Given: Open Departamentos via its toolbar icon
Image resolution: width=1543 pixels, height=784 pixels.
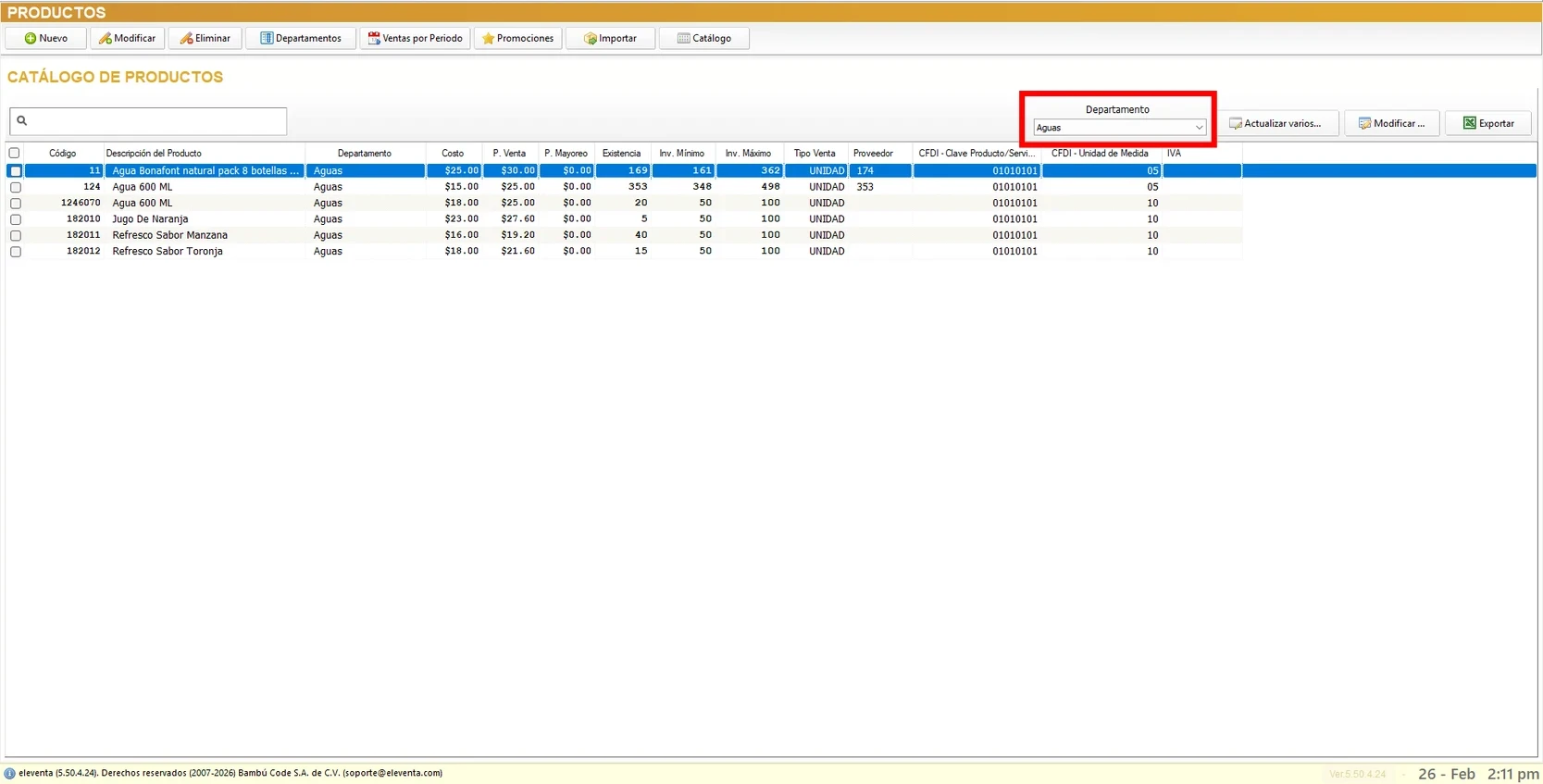Looking at the screenshot, I should (267, 38).
